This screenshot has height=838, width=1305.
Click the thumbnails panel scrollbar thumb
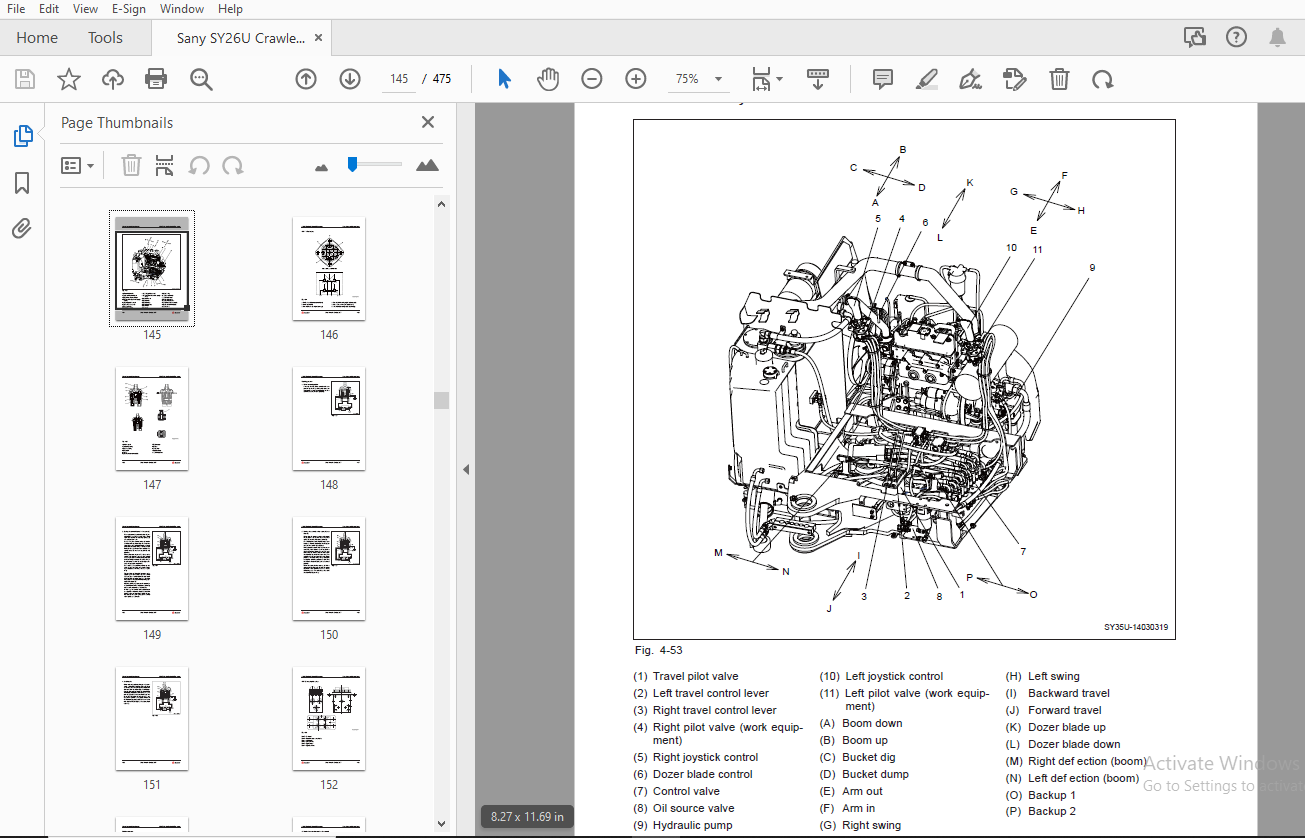tap(441, 400)
